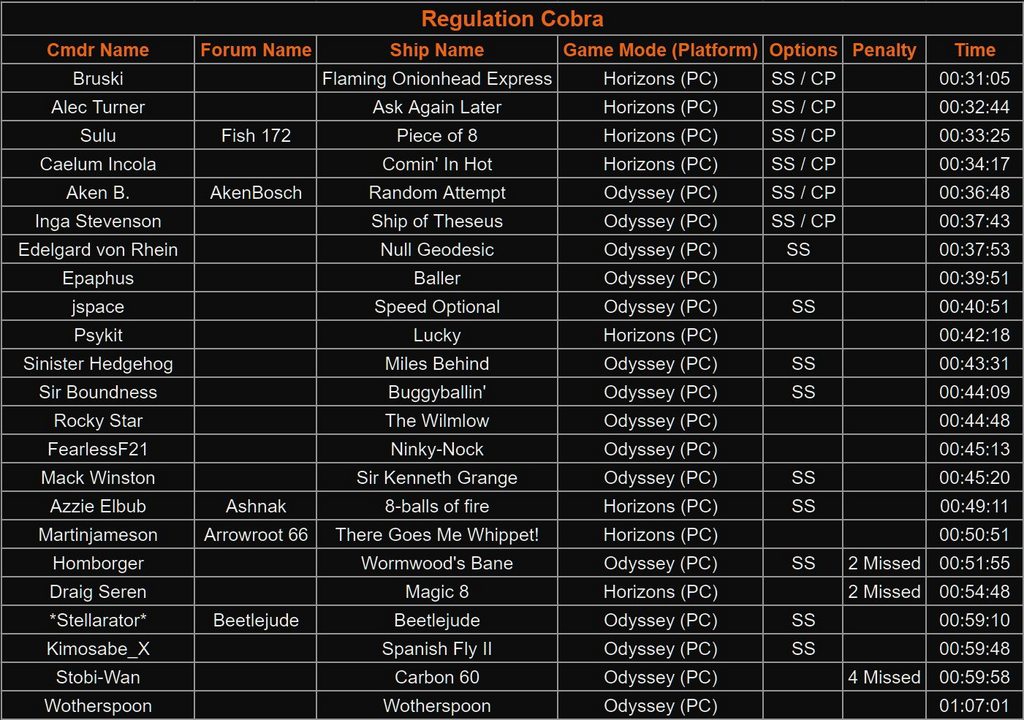Click the Ship Name column header
This screenshot has width=1024, height=720.
437,50
